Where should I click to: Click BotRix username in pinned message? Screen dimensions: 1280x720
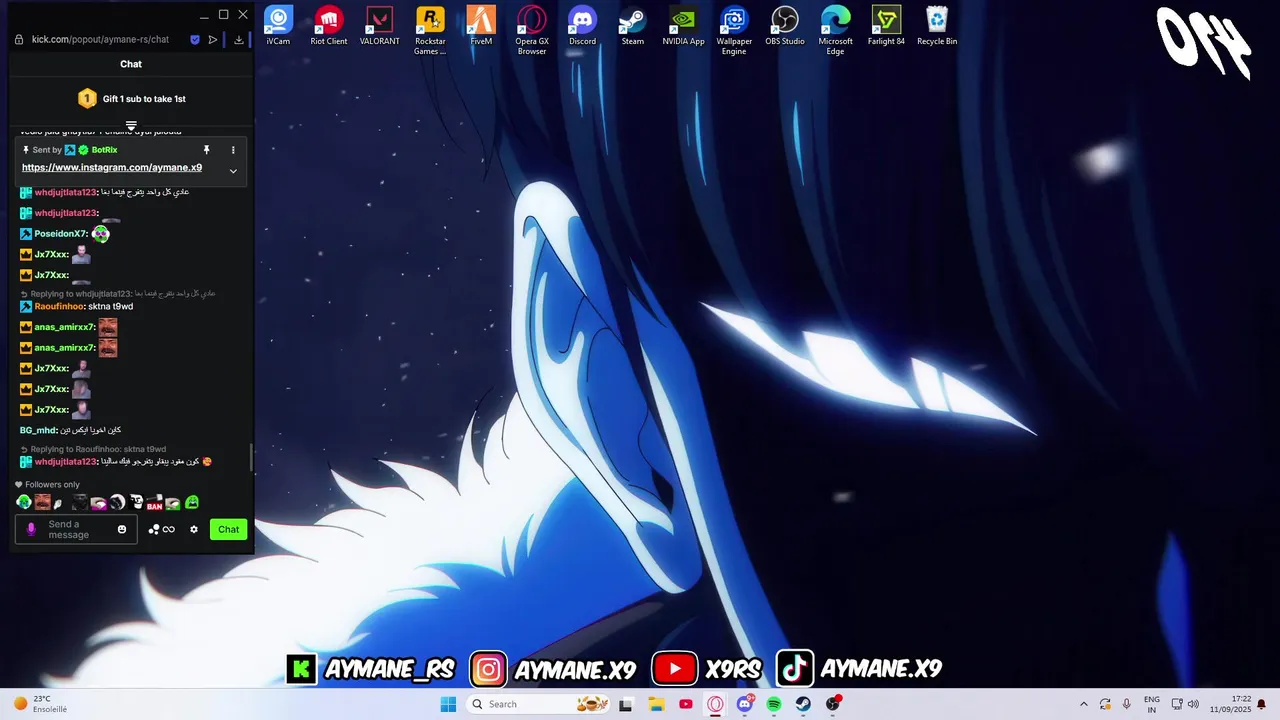click(x=104, y=150)
